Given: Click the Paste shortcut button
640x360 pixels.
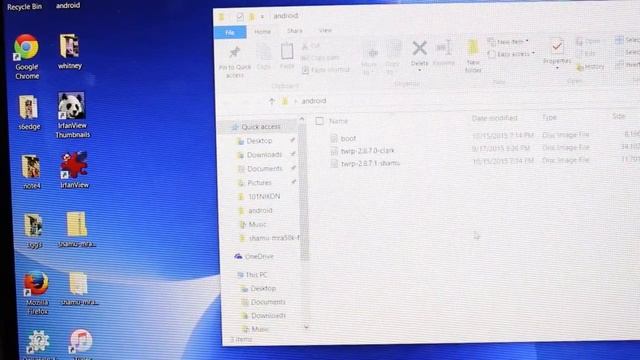Looking at the screenshot, I should (x=325, y=70).
